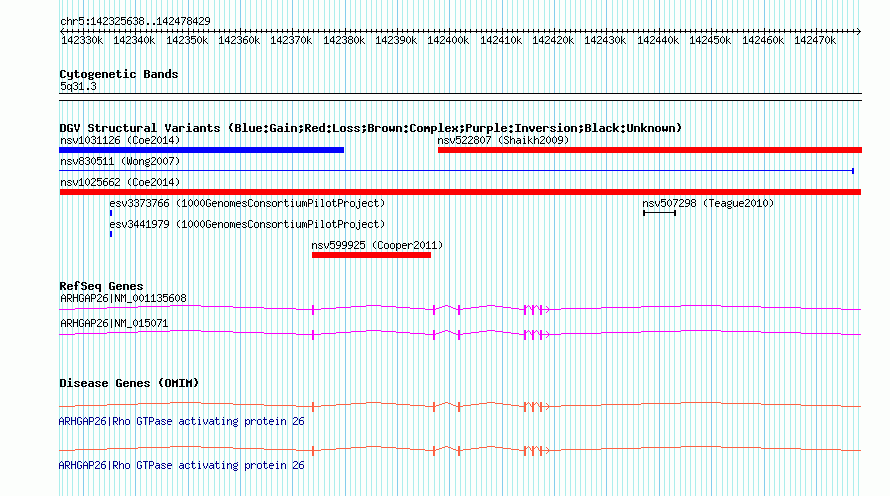Open transcript label ARHGAP26|NM_015071
890x496 pixels.
[x=114, y=323]
